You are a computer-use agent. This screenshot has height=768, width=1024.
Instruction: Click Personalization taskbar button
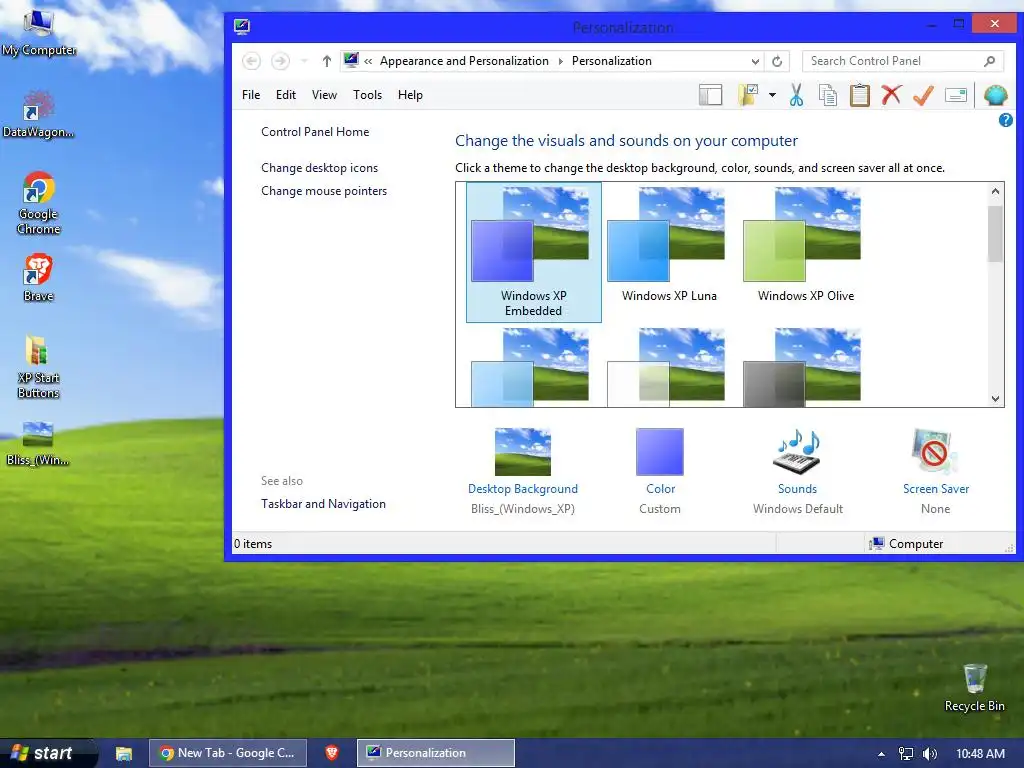click(436, 753)
